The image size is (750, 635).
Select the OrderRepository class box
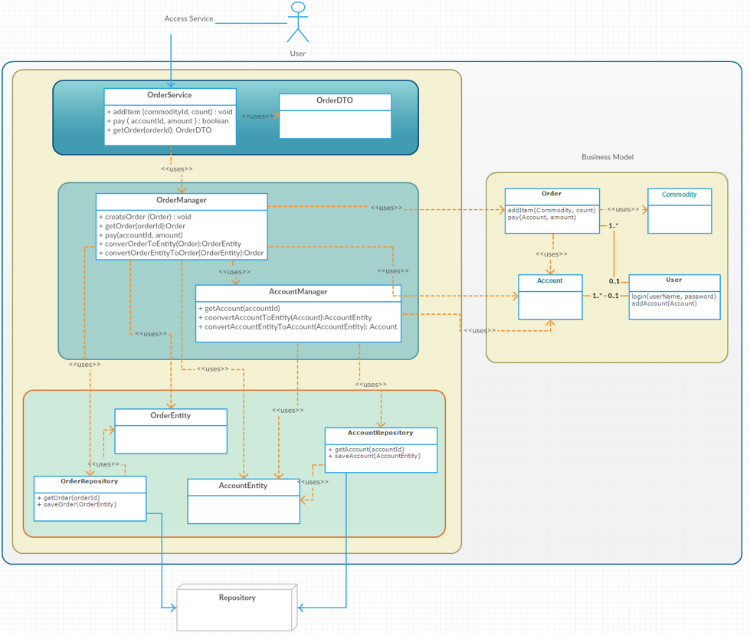[x=90, y=497]
